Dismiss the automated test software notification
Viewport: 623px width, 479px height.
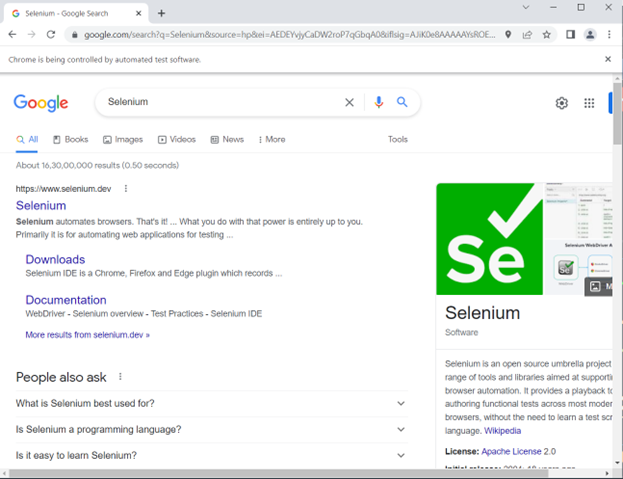pos(608,59)
